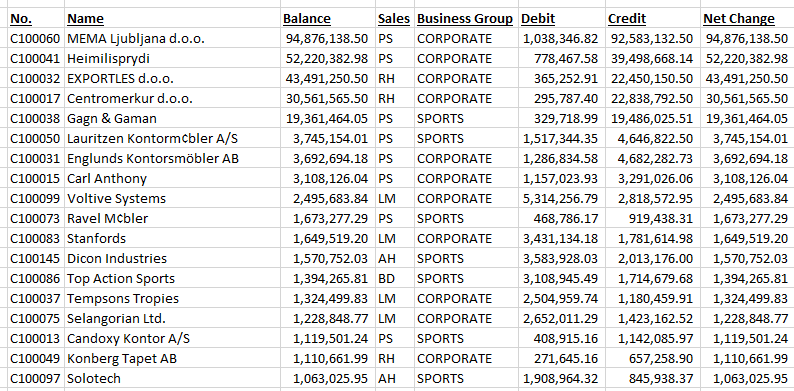The image size is (794, 391).
Task: Click the Sales header cell
Action: [x=395, y=19]
